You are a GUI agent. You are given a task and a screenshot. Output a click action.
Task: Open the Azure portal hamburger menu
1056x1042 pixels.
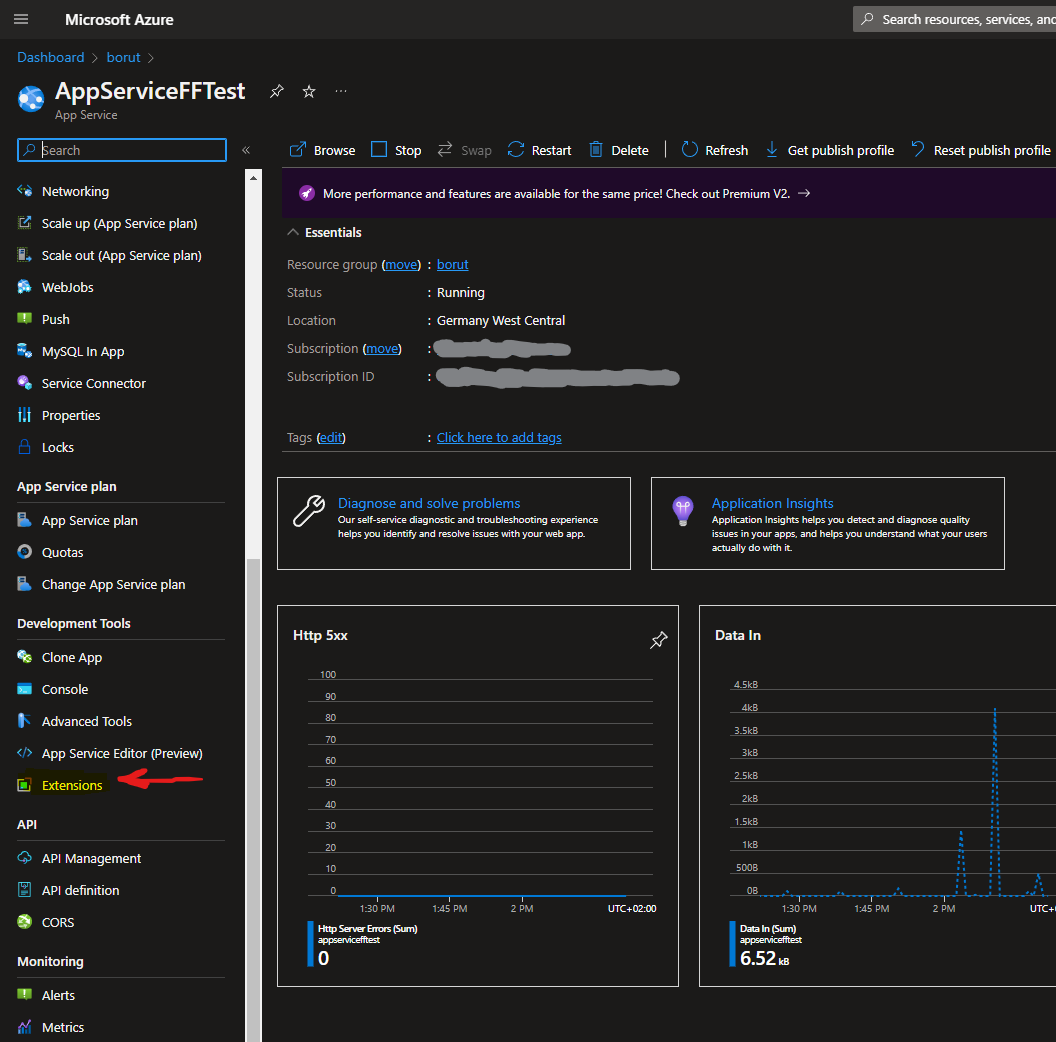(x=21, y=19)
